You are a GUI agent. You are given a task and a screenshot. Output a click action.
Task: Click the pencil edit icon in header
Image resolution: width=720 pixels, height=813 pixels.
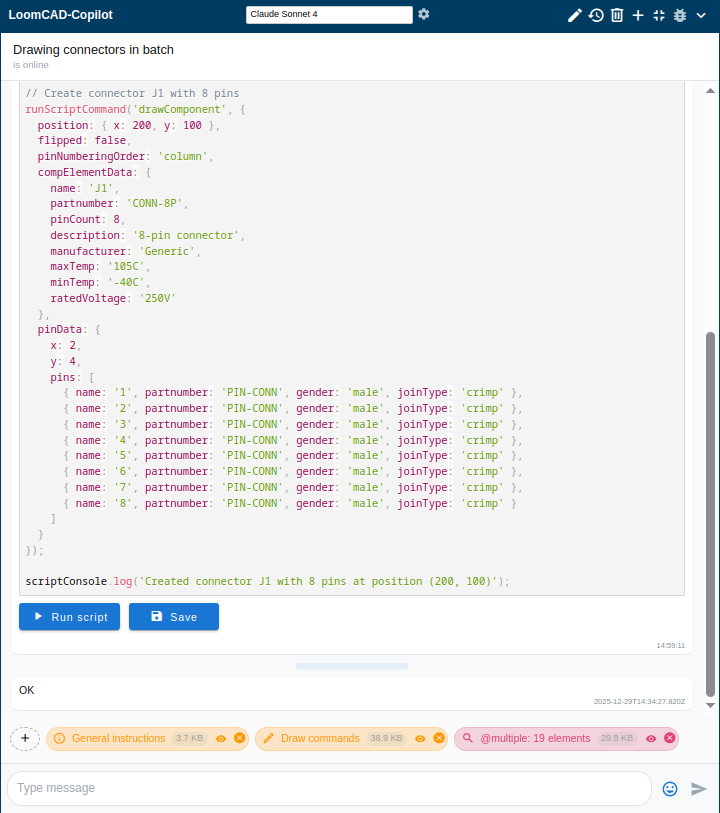574,15
